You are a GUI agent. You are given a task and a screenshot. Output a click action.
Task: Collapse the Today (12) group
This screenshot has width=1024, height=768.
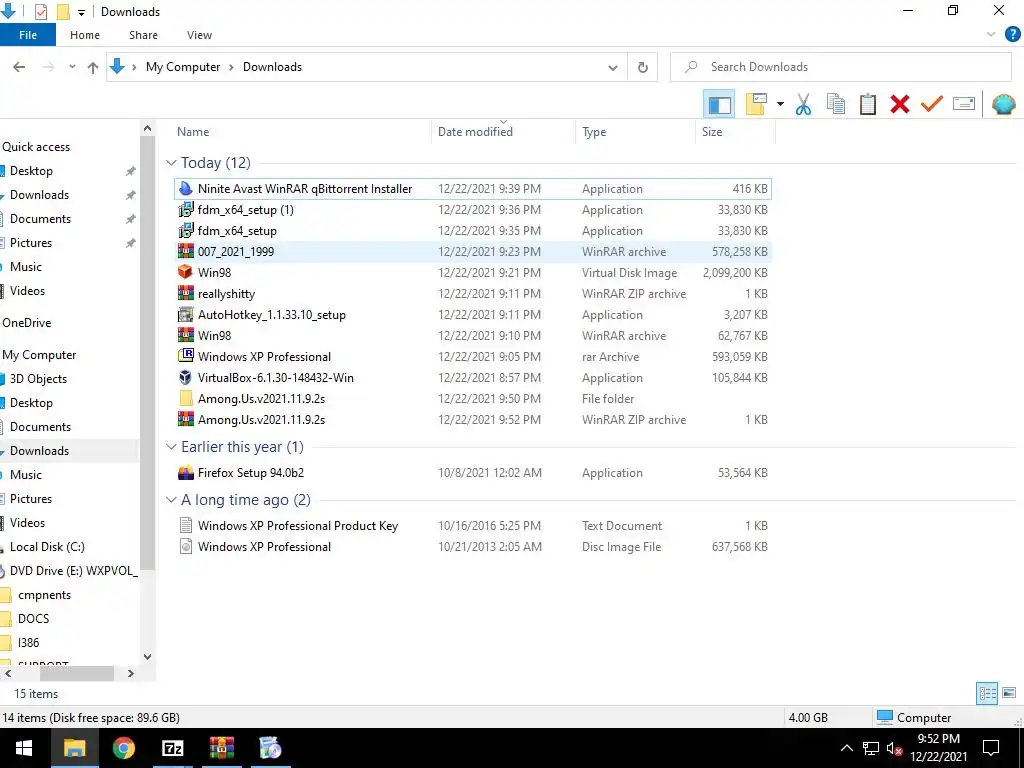coord(171,163)
